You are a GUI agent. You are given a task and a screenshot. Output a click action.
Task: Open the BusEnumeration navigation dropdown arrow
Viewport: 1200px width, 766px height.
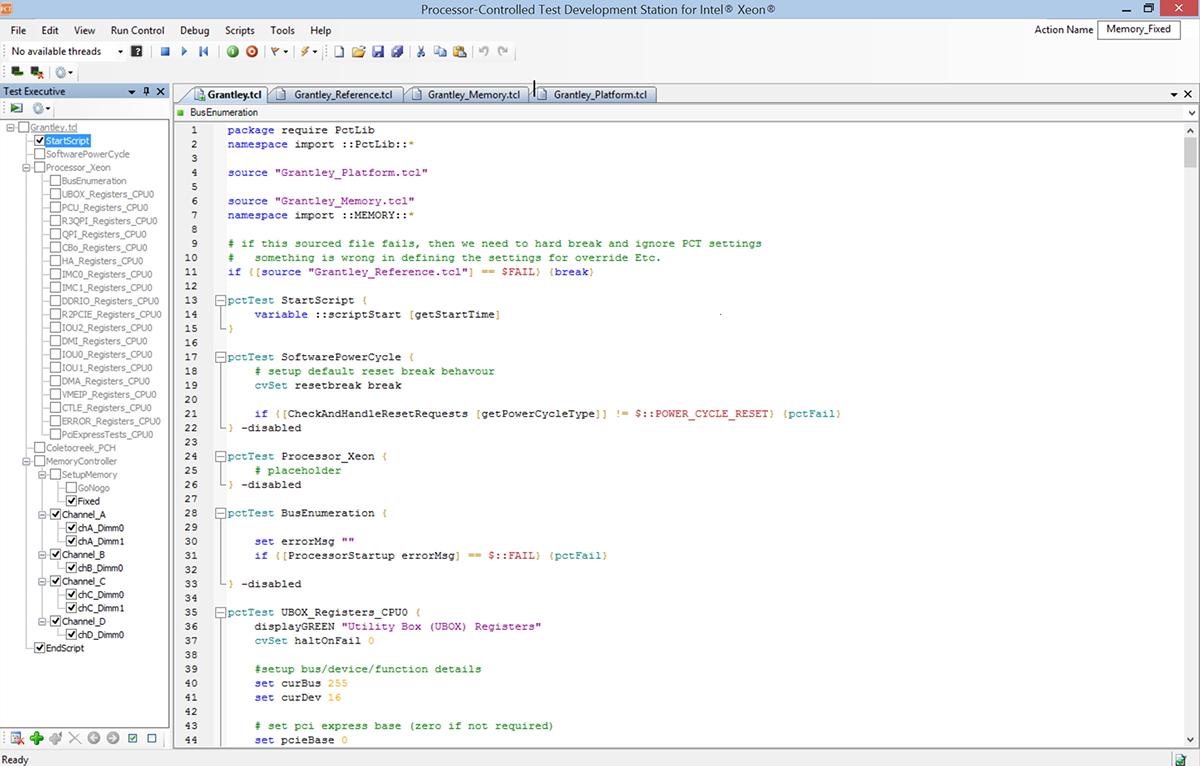tap(1190, 113)
